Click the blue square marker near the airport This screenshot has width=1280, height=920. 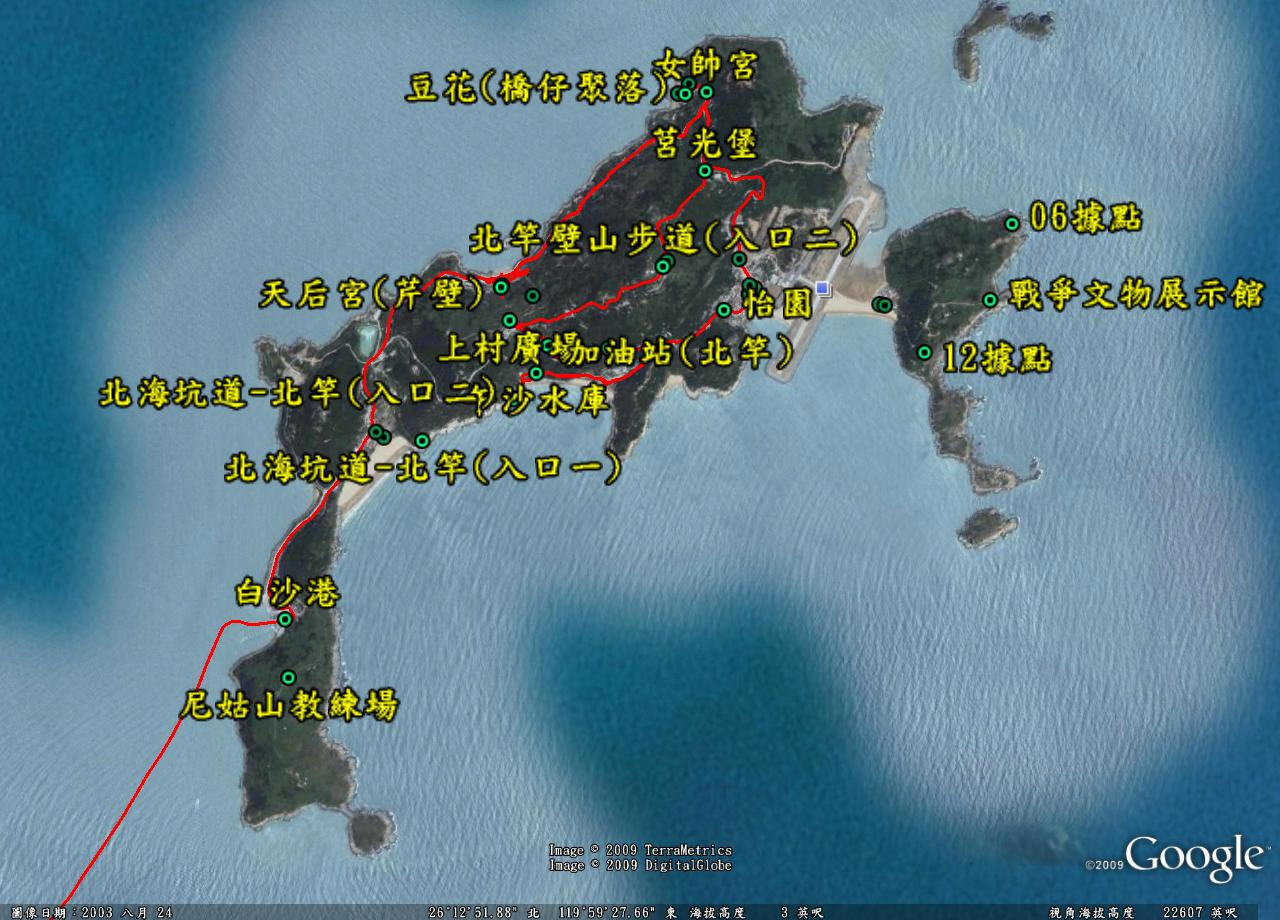(x=822, y=289)
